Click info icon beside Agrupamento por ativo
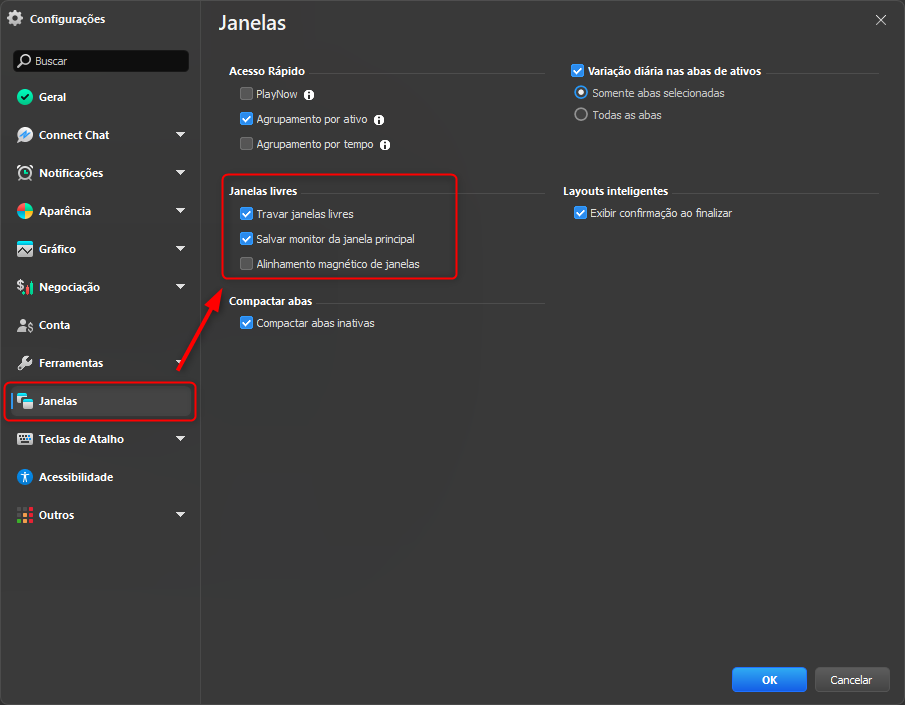This screenshot has height=705, width=905. [379, 120]
